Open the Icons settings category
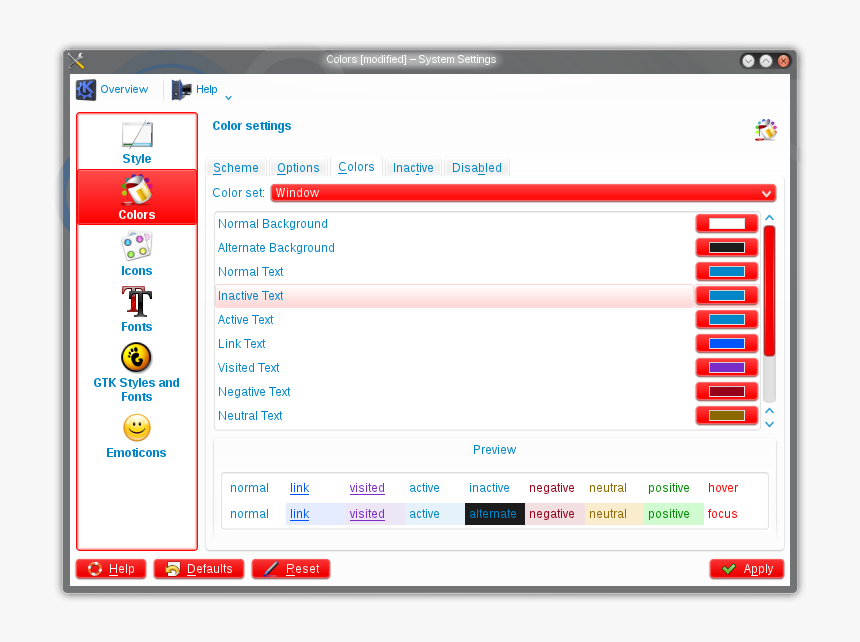Viewport: 860px width, 642px height. click(x=137, y=246)
